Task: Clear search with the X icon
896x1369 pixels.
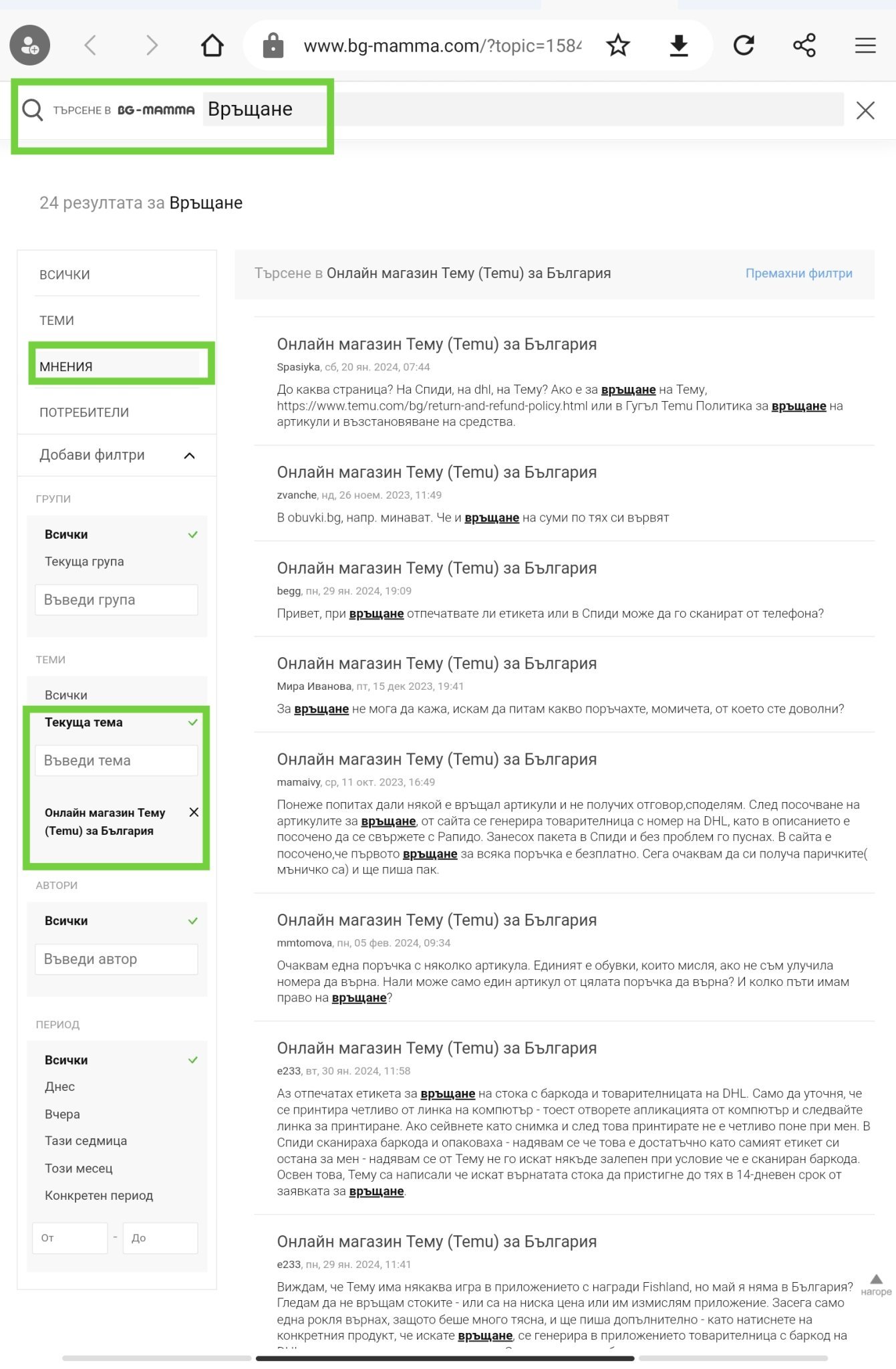Action: point(865,110)
